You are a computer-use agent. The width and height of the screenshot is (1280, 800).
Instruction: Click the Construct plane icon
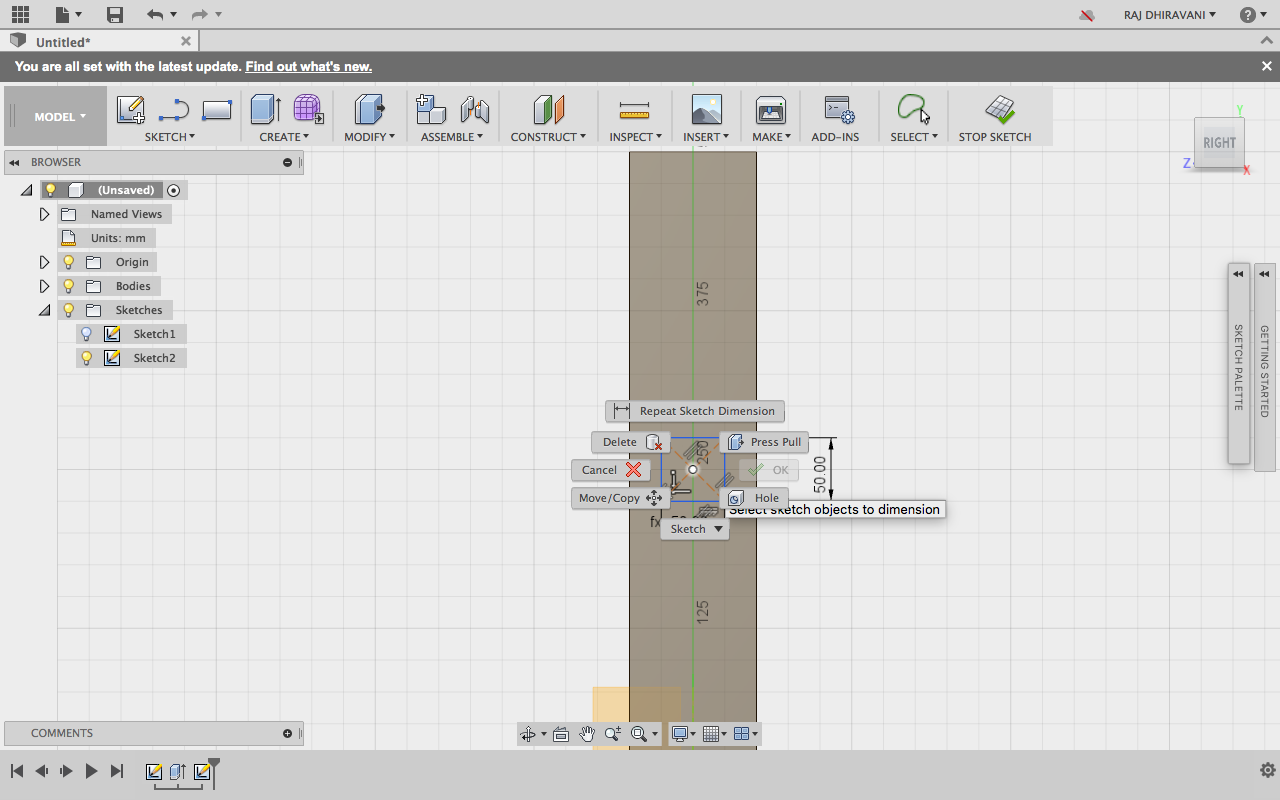548,109
